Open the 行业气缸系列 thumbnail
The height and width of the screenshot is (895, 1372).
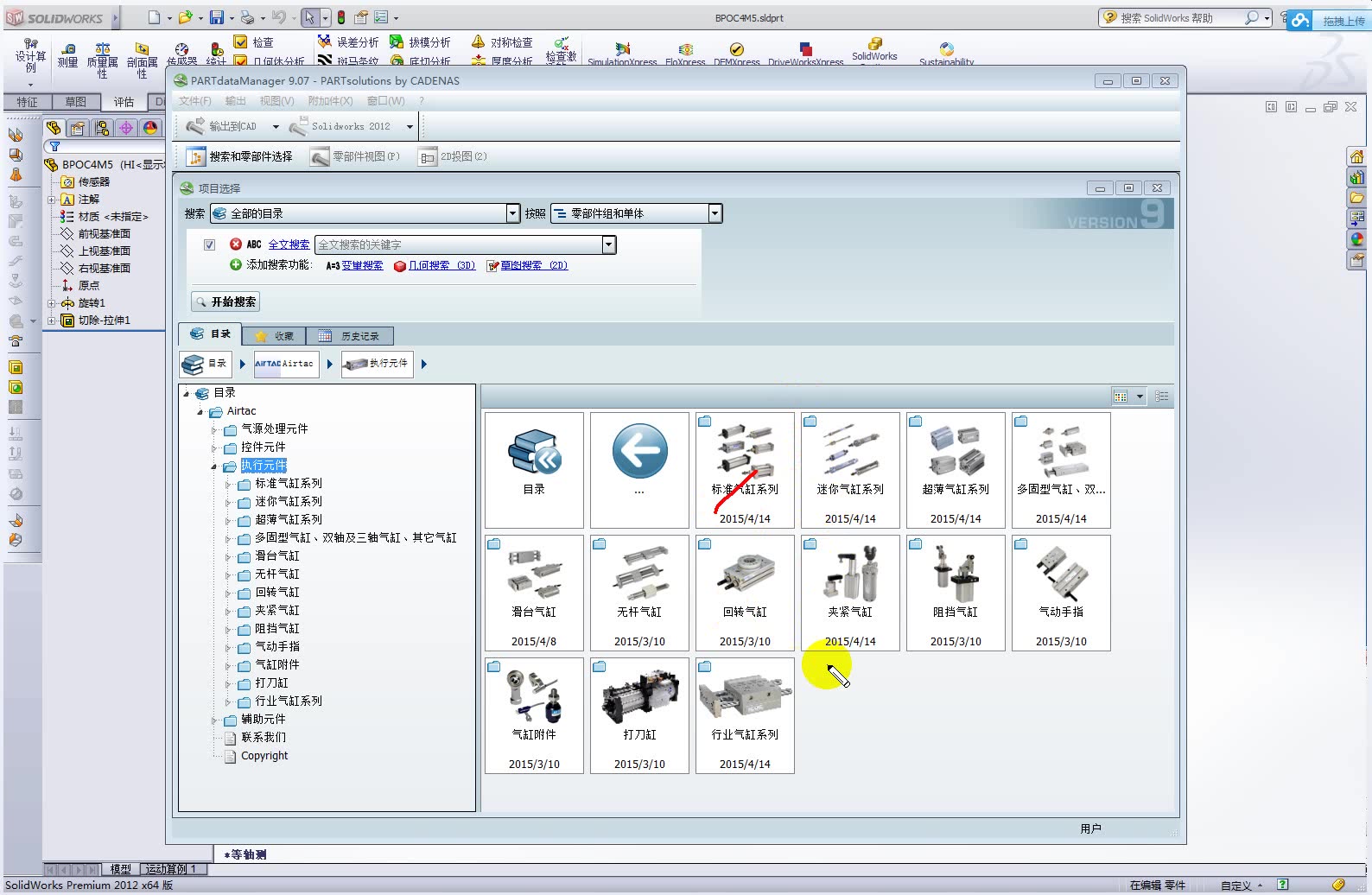pyautogui.click(x=745, y=715)
